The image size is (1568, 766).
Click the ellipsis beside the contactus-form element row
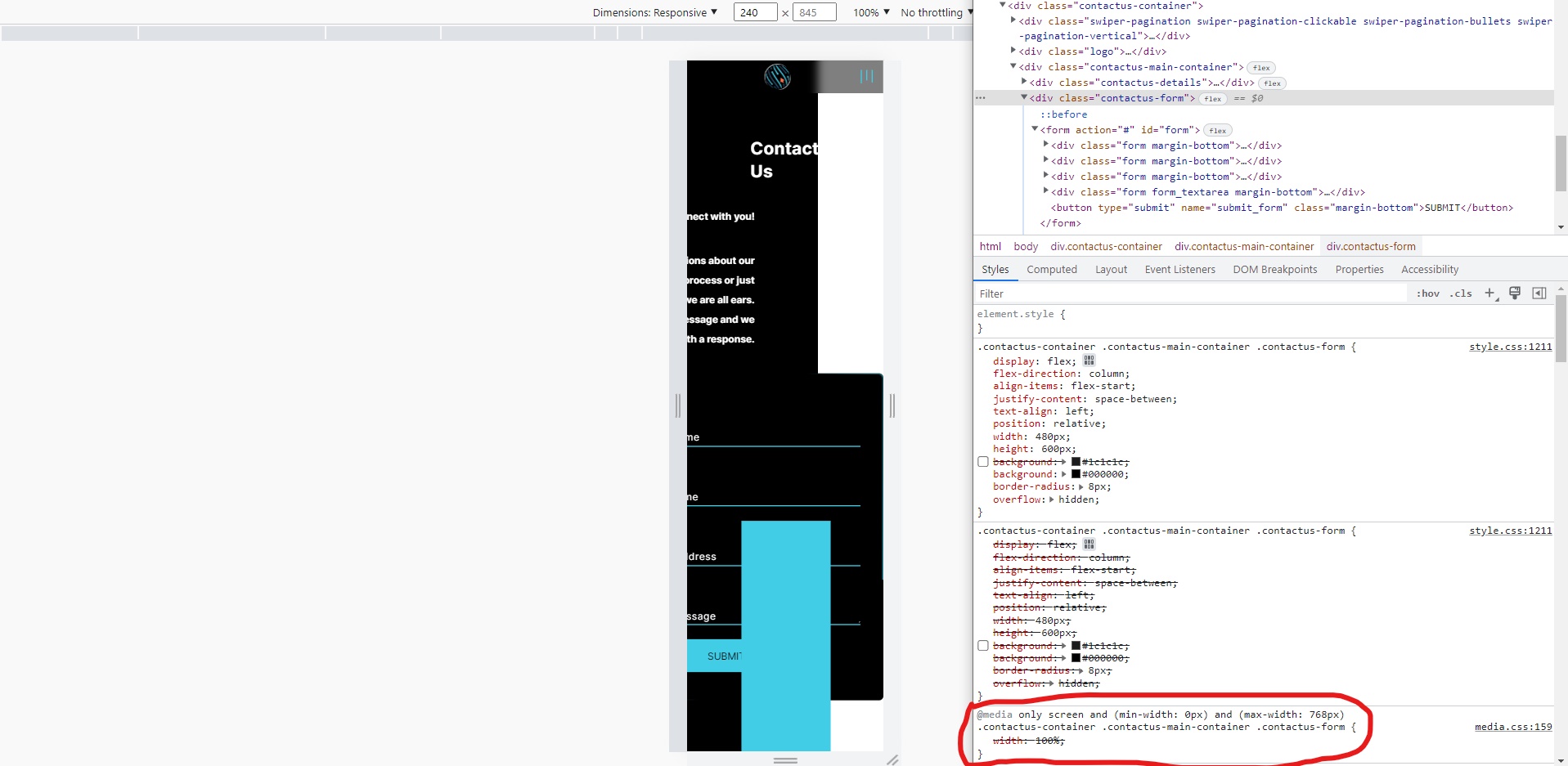(x=981, y=98)
